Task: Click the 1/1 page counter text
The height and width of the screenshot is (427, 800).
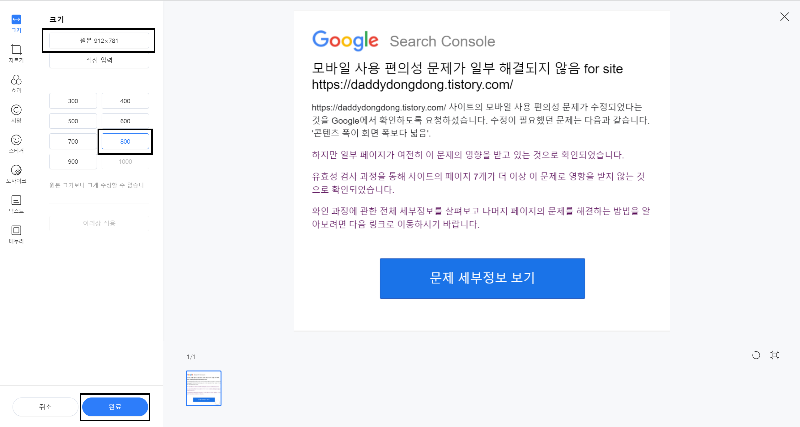Action: pyautogui.click(x=191, y=357)
